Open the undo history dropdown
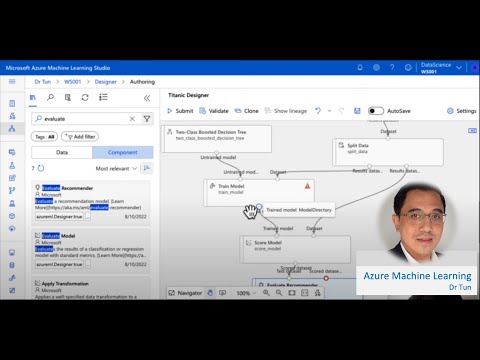 coord(329,111)
